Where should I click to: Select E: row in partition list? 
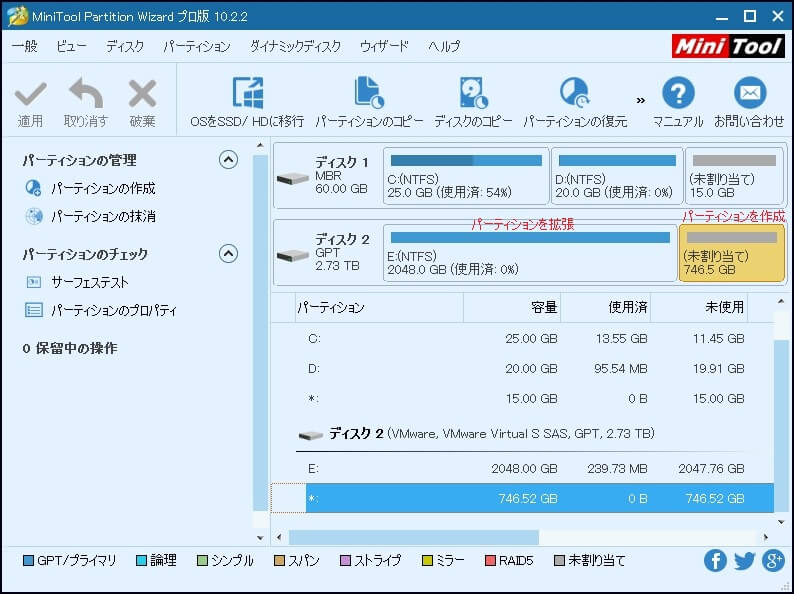pyautogui.click(x=523, y=468)
